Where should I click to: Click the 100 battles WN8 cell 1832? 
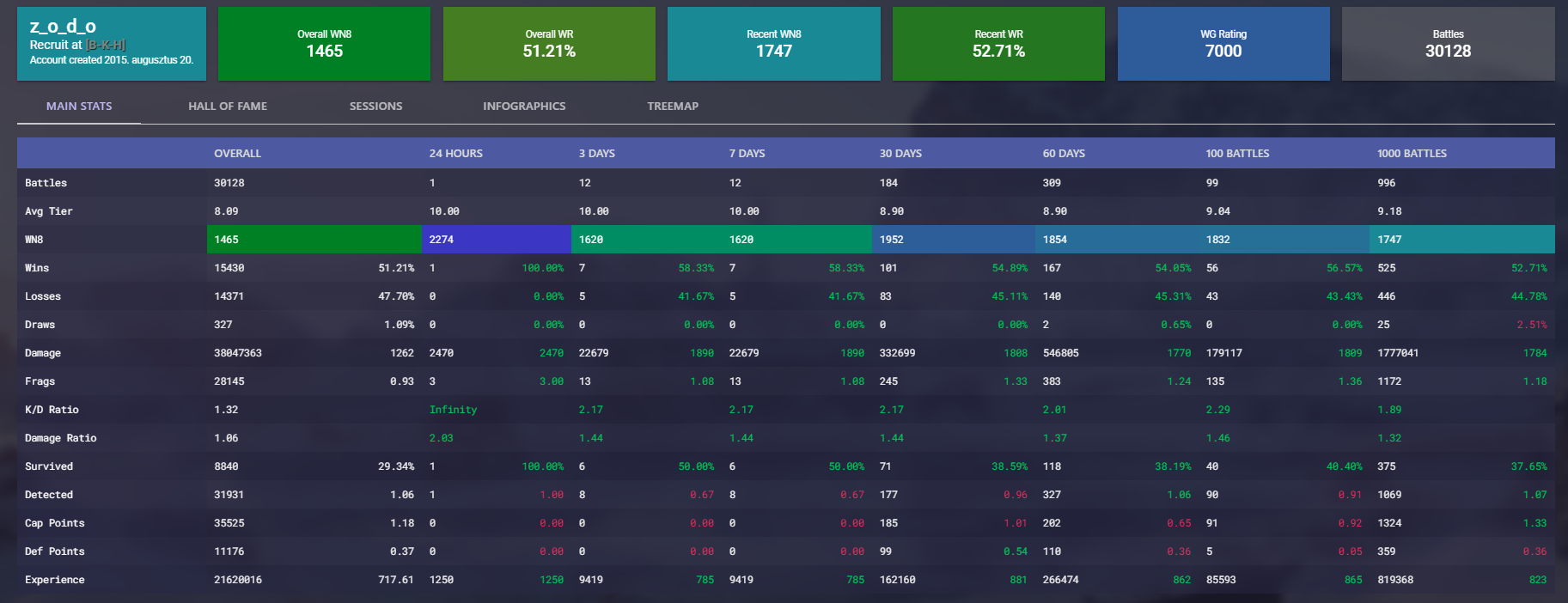(x=1284, y=239)
